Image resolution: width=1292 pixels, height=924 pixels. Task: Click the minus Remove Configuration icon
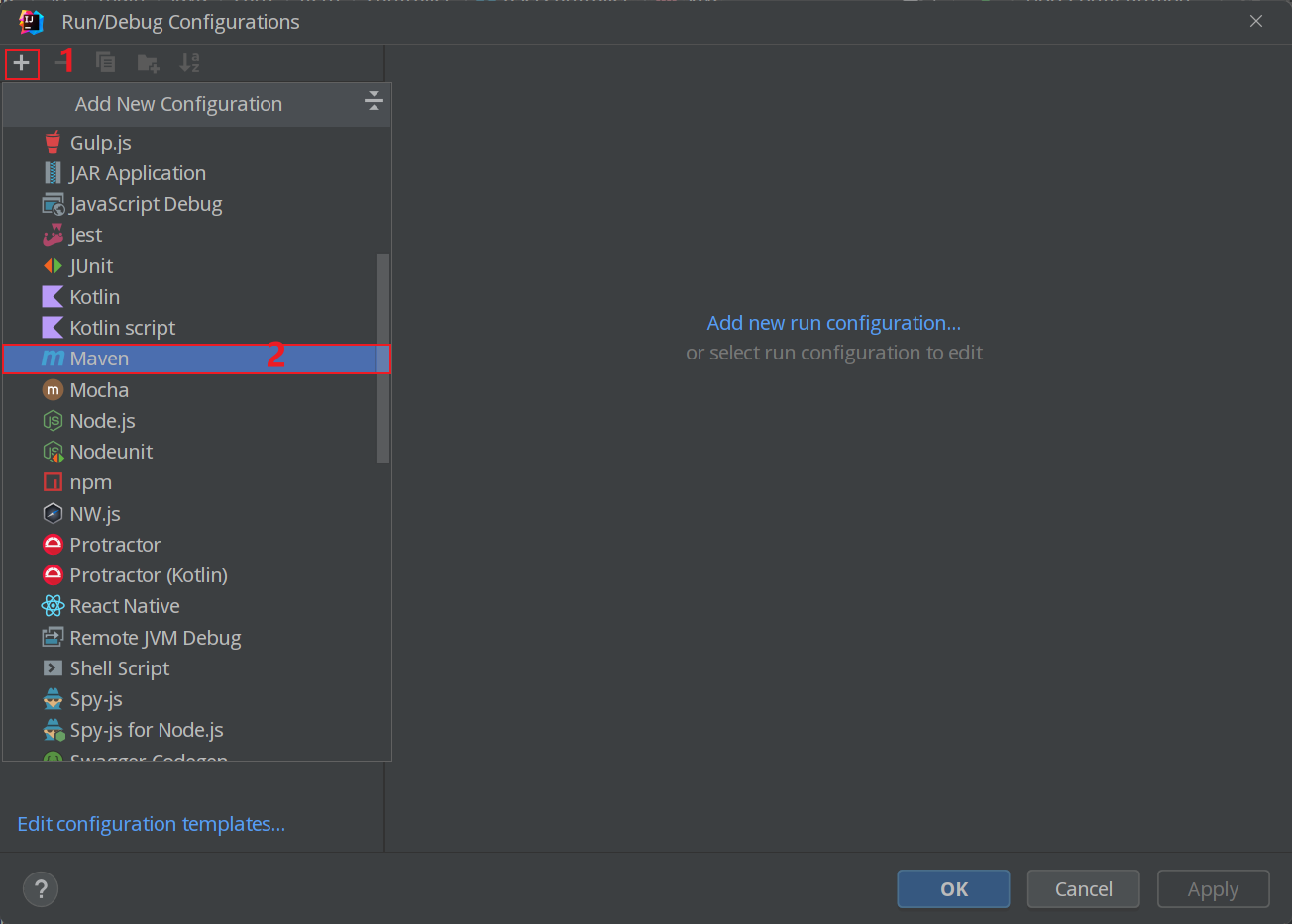[x=63, y=63]
